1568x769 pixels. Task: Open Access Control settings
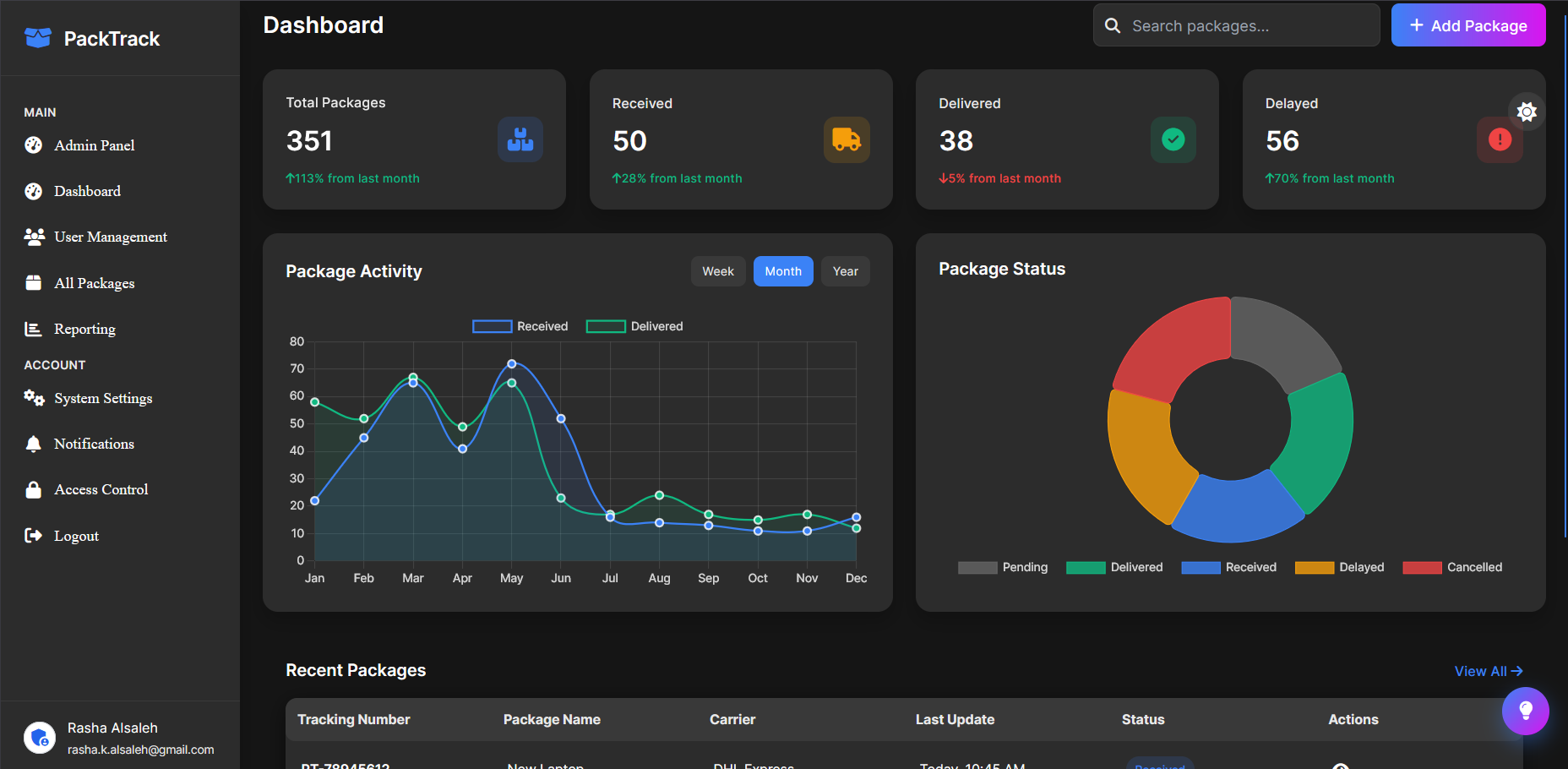(x=101, y=489)
